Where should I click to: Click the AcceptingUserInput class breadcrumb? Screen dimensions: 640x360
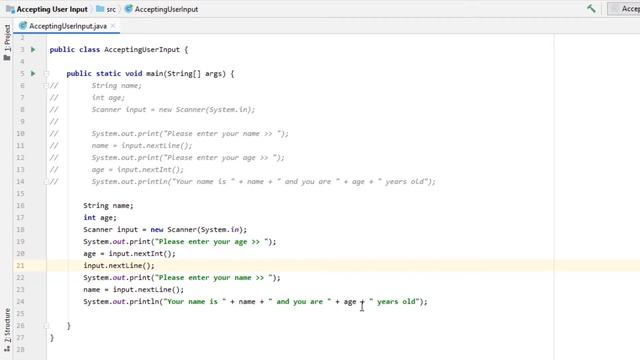pos(161,9)
